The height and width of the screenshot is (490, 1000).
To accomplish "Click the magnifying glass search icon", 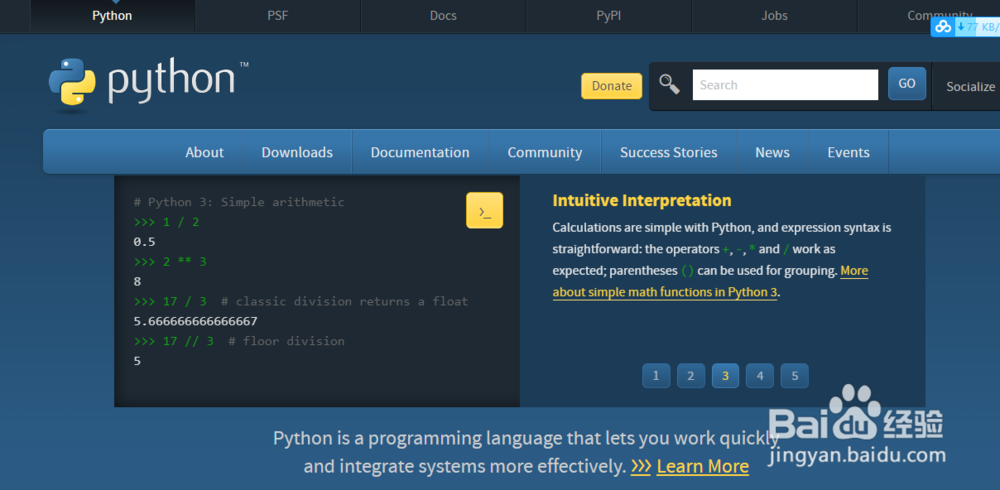I will coord(669,84).
